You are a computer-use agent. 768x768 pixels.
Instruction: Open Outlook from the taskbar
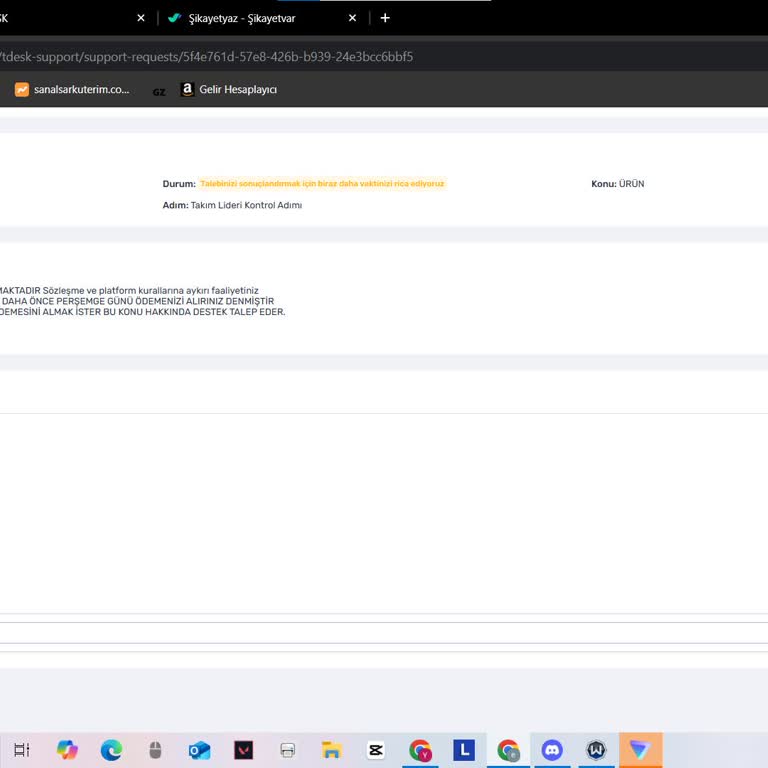199,750
